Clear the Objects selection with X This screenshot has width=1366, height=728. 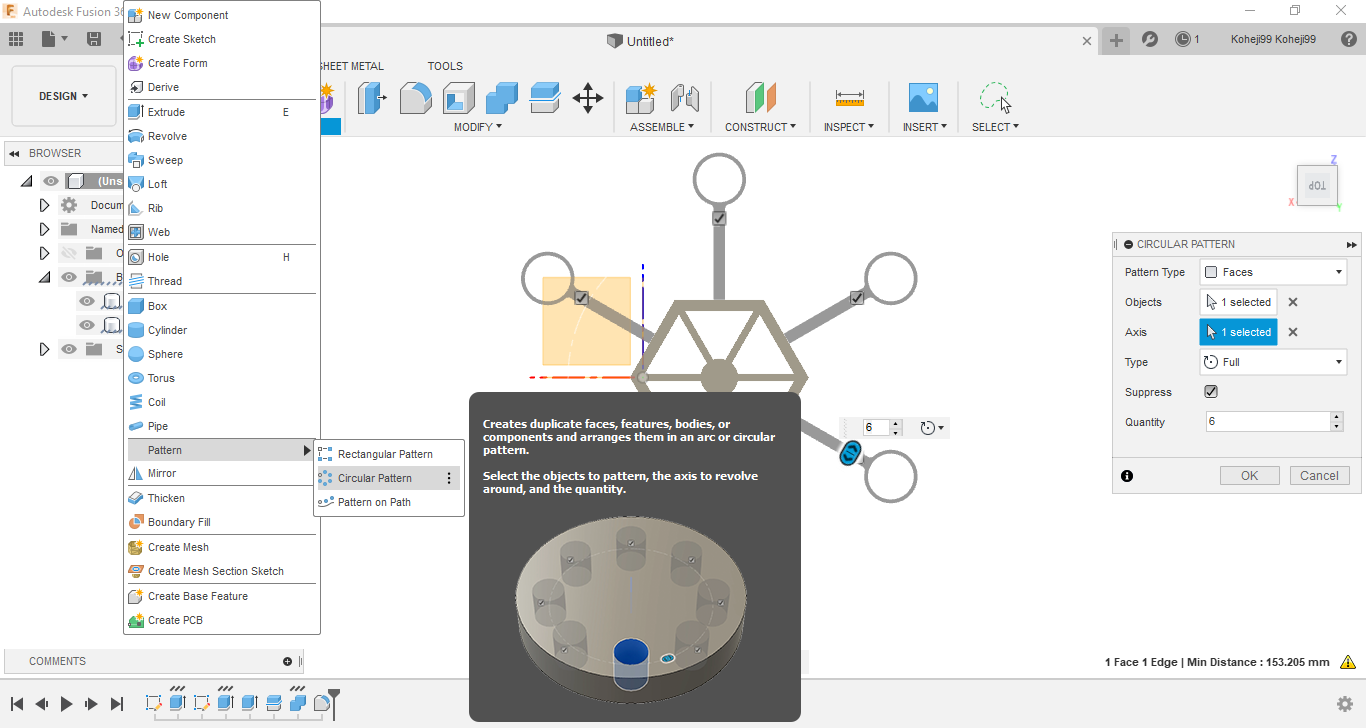coord(1293,302)
